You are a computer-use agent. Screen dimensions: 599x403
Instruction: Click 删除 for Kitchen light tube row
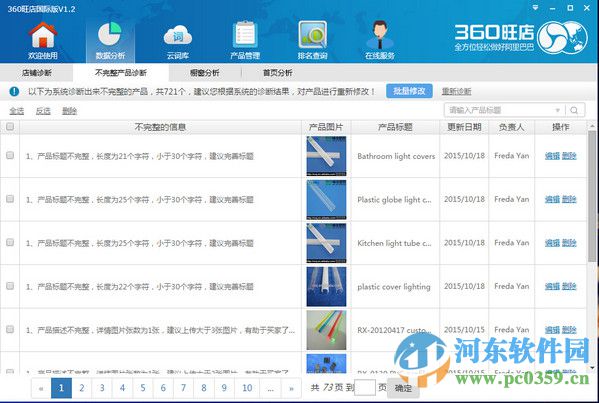click(569, 243)
